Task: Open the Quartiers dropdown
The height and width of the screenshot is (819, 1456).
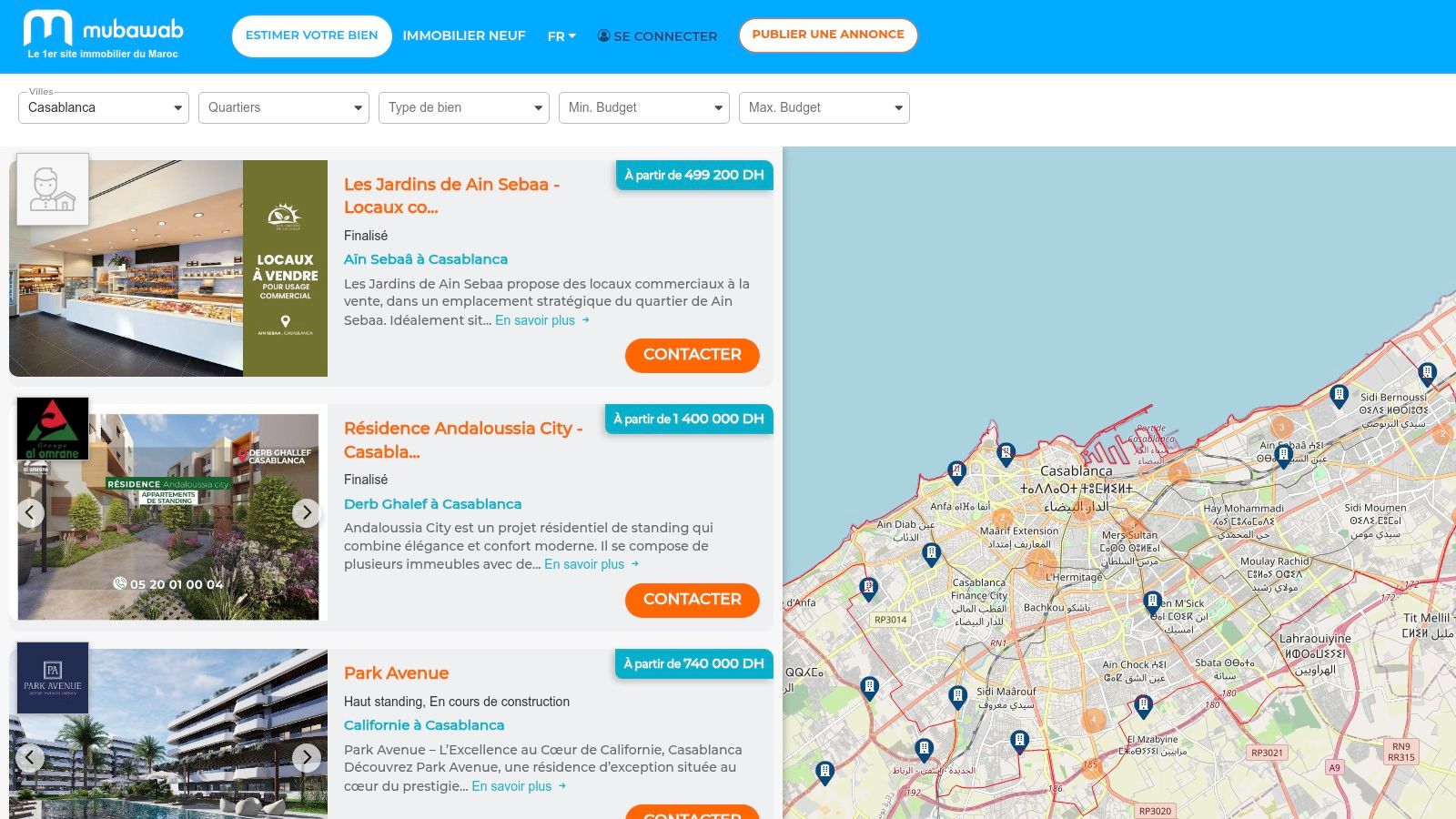Action: click(x=284, y=107)
